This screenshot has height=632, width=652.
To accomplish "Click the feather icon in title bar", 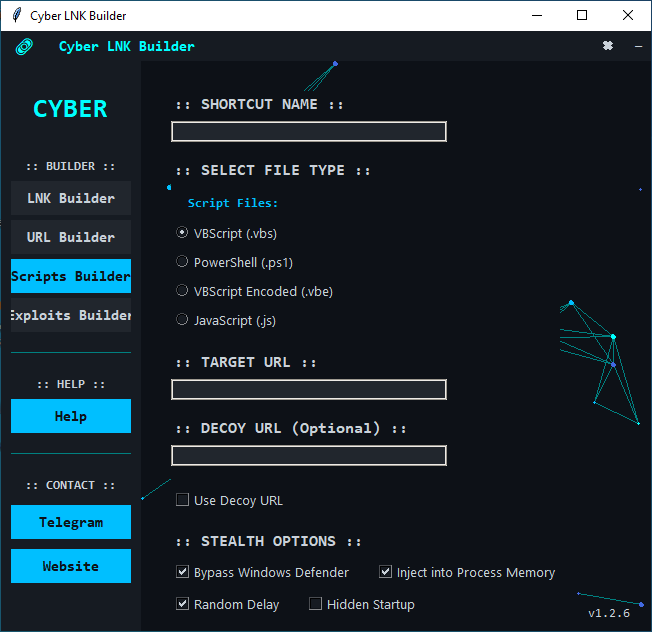I will click(17, 15).
